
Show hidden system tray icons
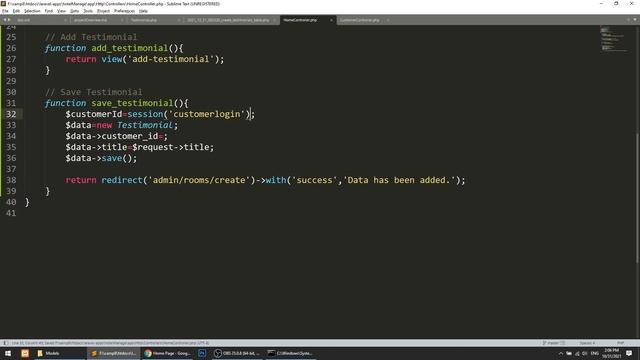[x=560, y=353]
